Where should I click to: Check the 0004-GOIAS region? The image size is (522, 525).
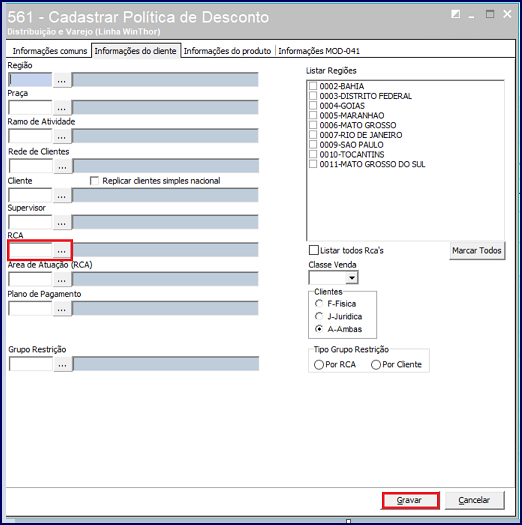(x=313, y=105)
